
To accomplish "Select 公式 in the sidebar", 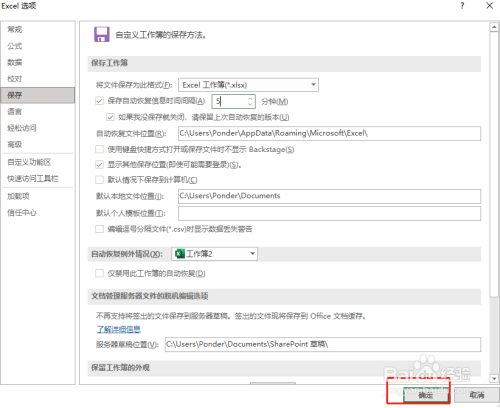I will [15, 46].
